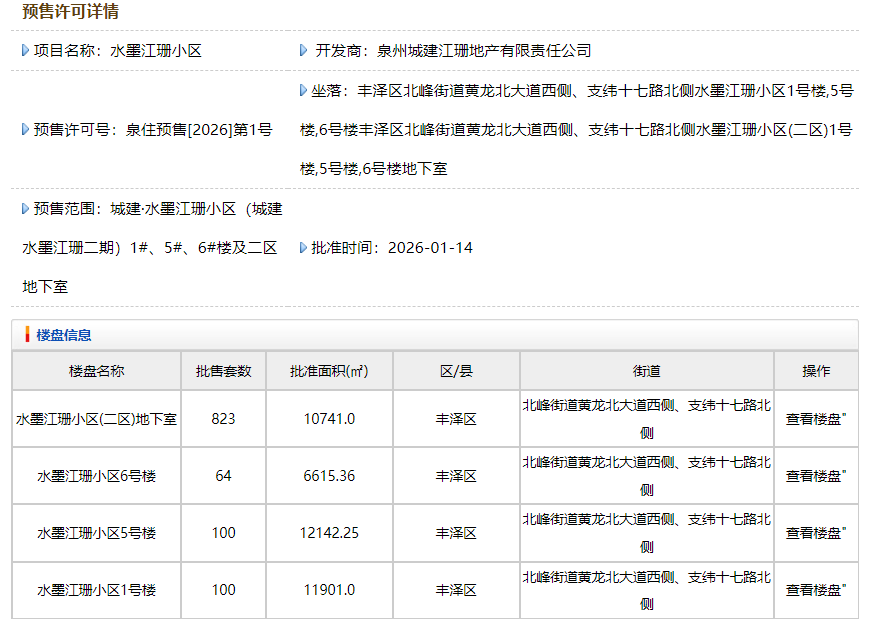
Task: Click the arrow icon before 坐落
Action: point(303,91)
